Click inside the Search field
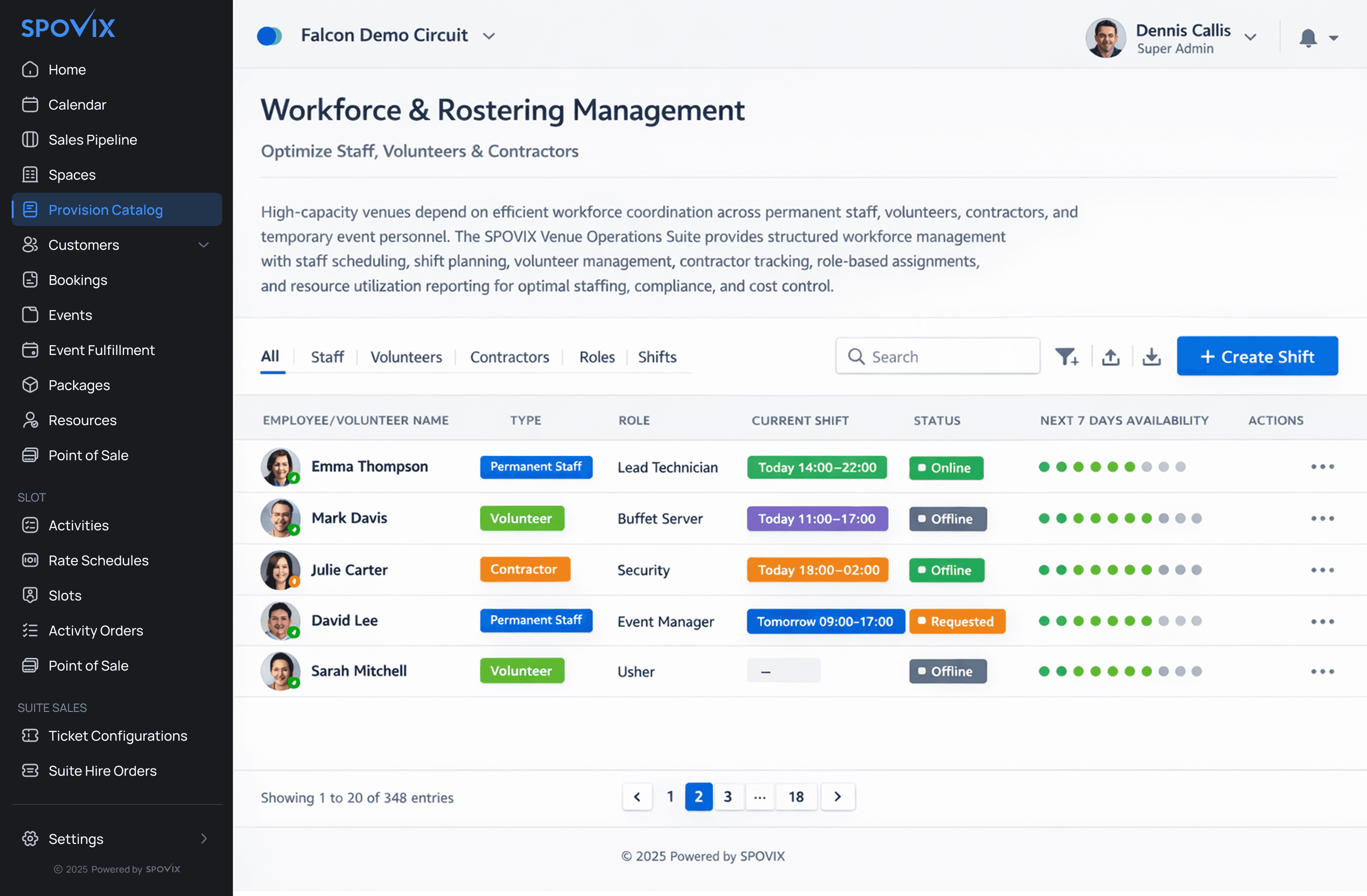Image resolution: width=1367 pixels, height=896 pixels. click(936, 356)
